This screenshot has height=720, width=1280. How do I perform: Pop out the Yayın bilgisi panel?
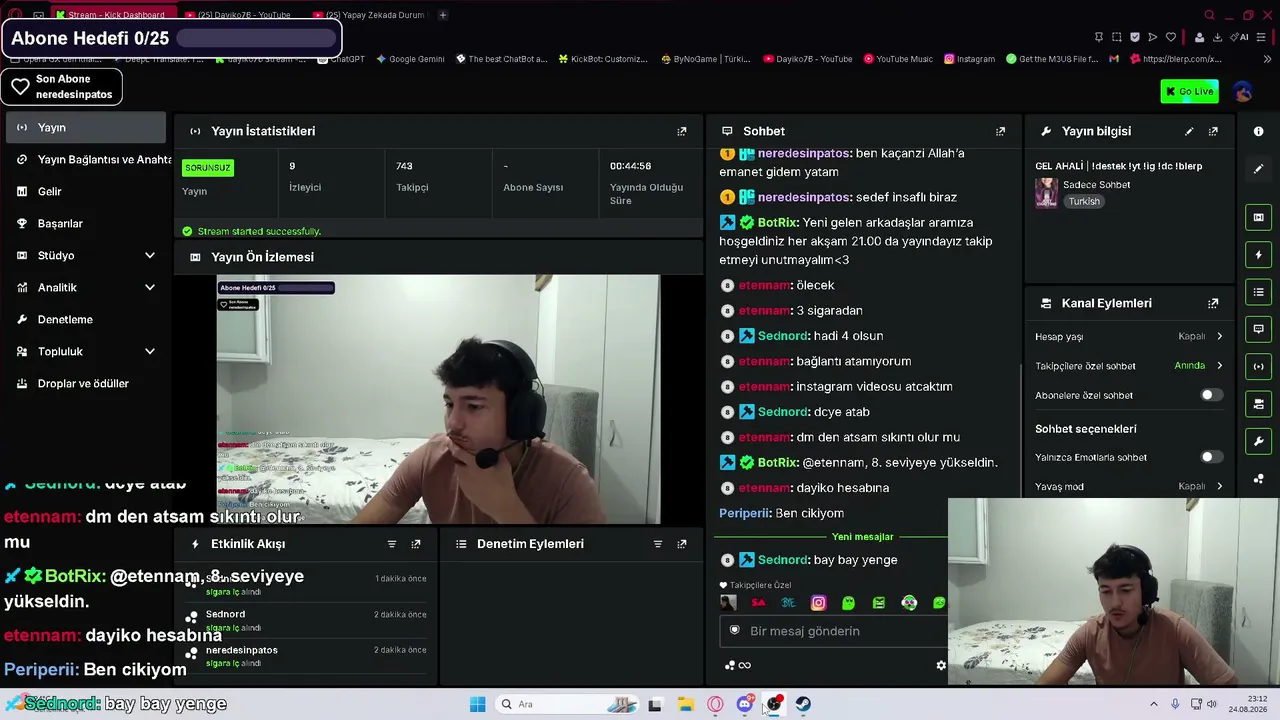1213,131
